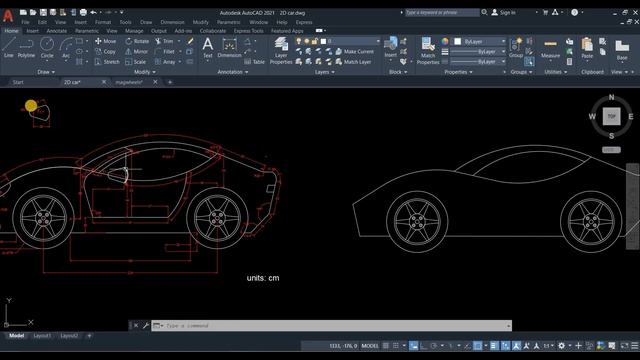Switch to the Collaborate ribbon tab

[213, 31]
